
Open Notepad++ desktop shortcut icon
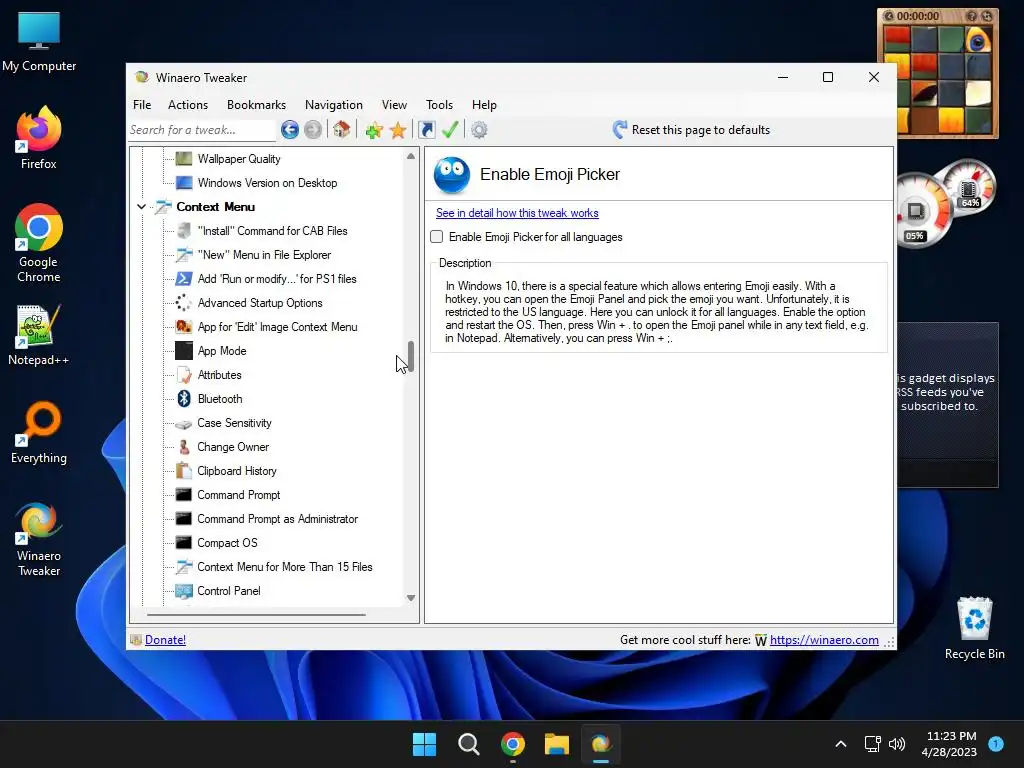(x=39, y=326)
